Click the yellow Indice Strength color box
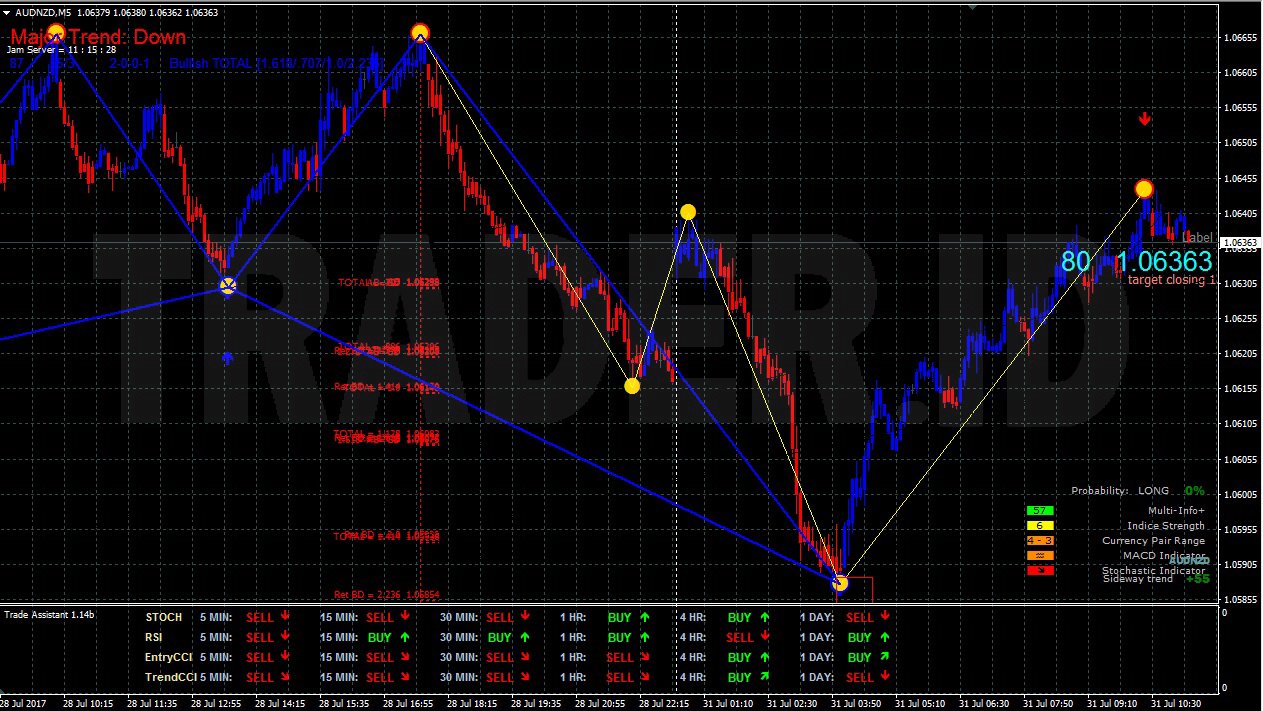This screenshot has width=1263, height=711. [x=1038, y=525]
